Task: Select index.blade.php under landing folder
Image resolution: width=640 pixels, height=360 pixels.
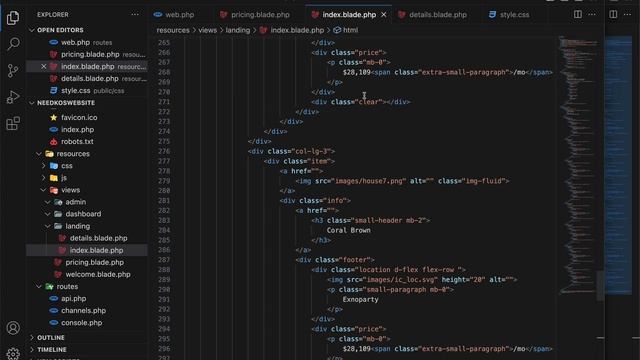Action: [x=96, y=250]
